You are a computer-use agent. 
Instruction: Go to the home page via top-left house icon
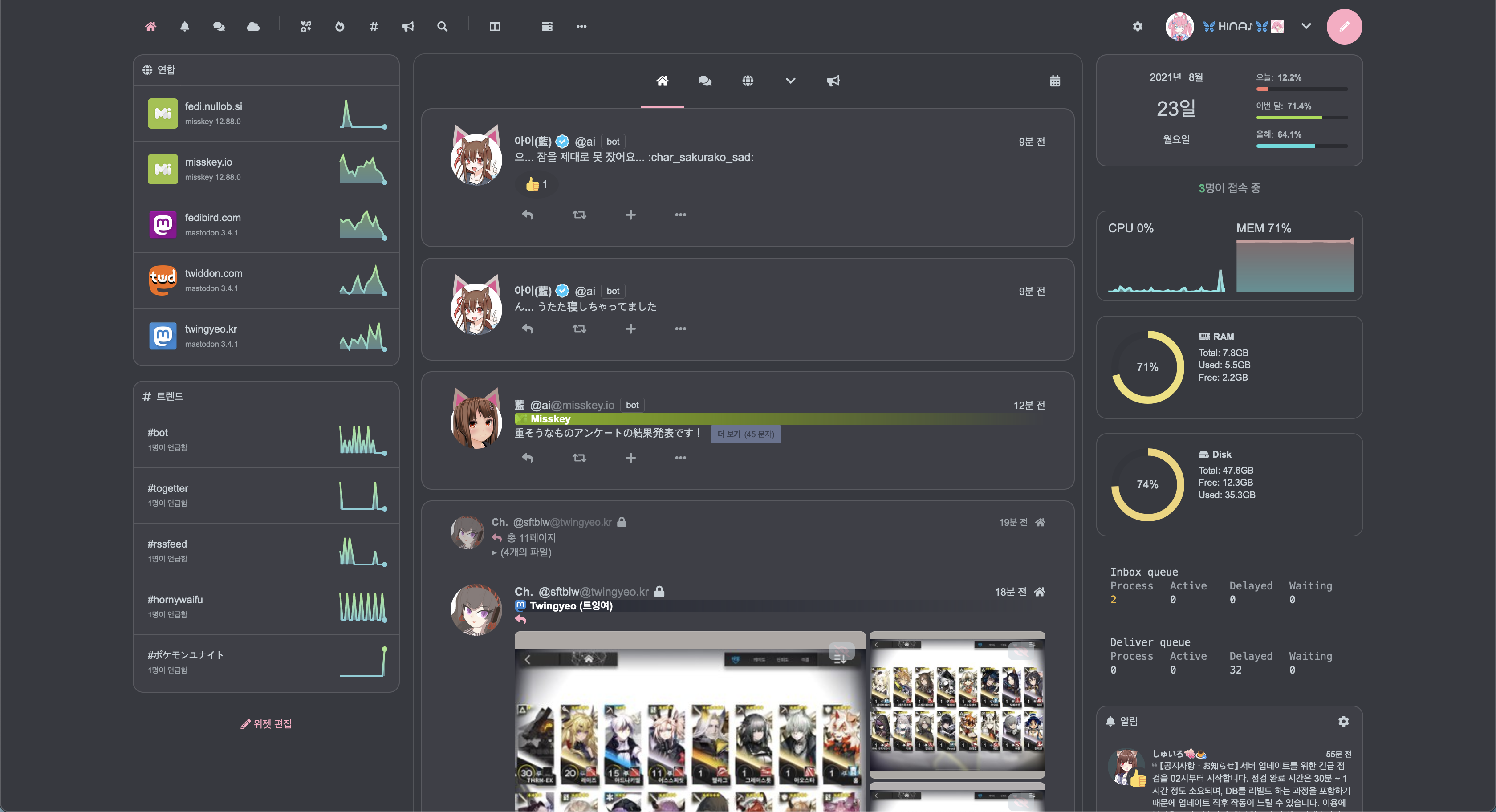[150, 26]
